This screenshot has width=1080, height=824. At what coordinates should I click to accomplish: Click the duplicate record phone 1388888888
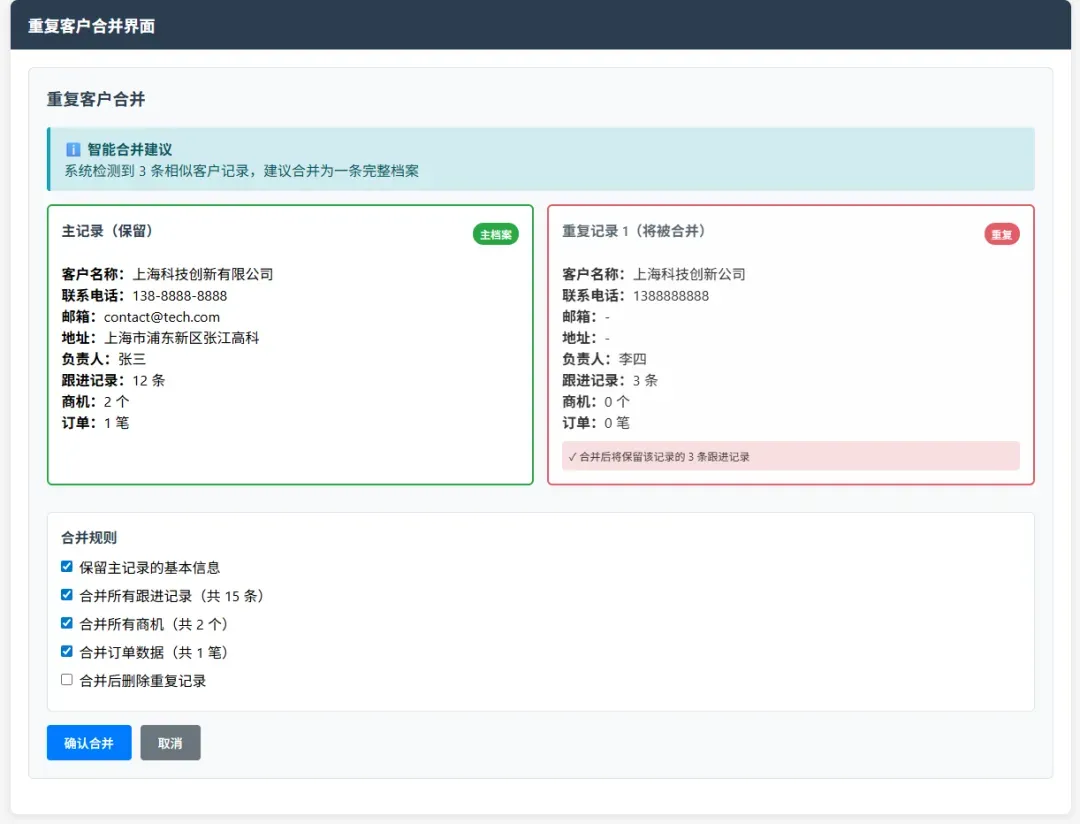[670, 296]
